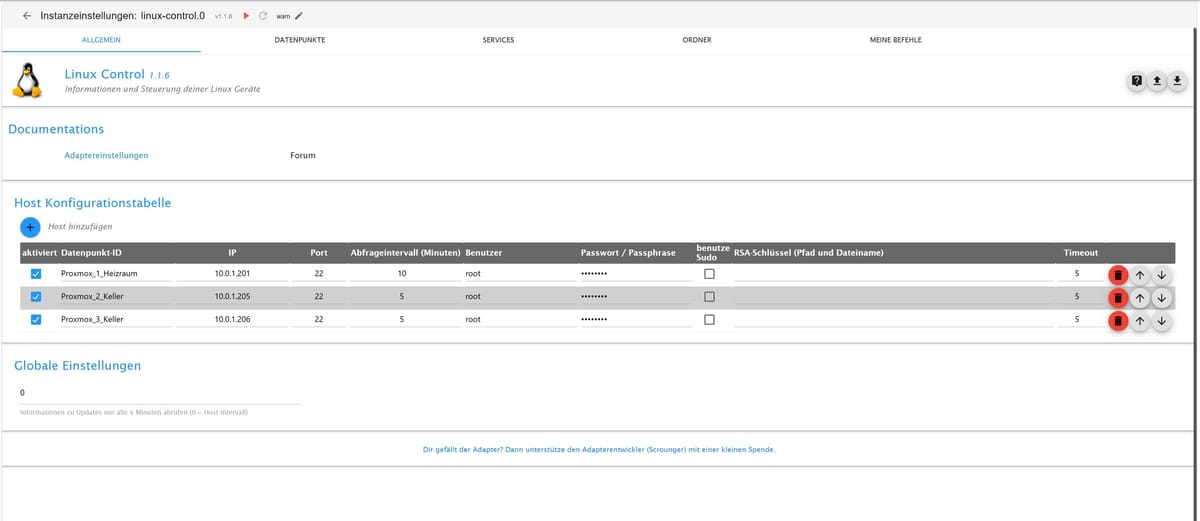Move Proxmox_3_Keller row up

click(x=1140, y=320)
